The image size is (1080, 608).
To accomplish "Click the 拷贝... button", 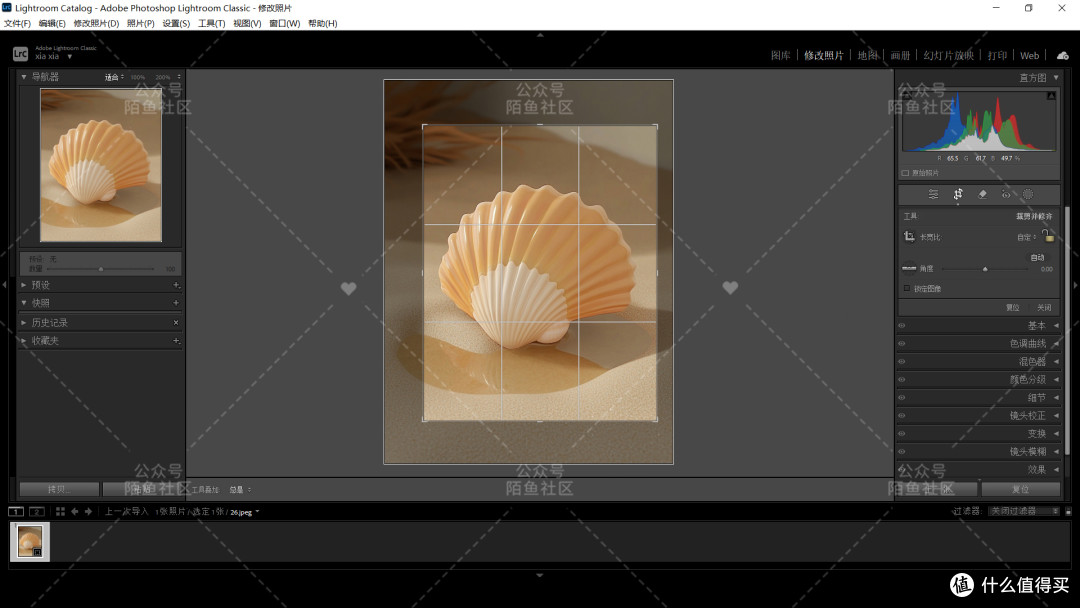I will click(x=59, y=489).
